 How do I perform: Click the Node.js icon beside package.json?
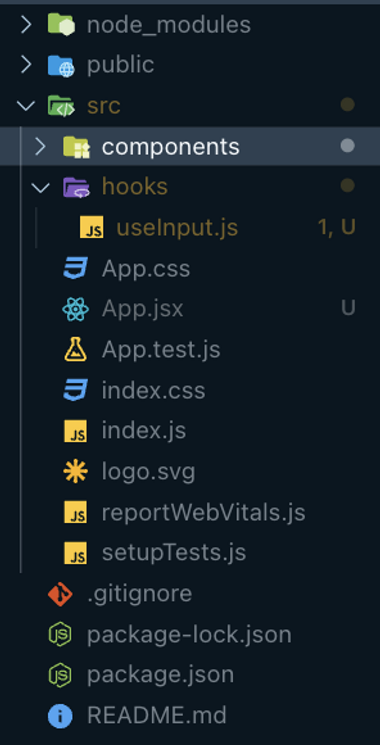pyautogui.click(x=60, y=675)
